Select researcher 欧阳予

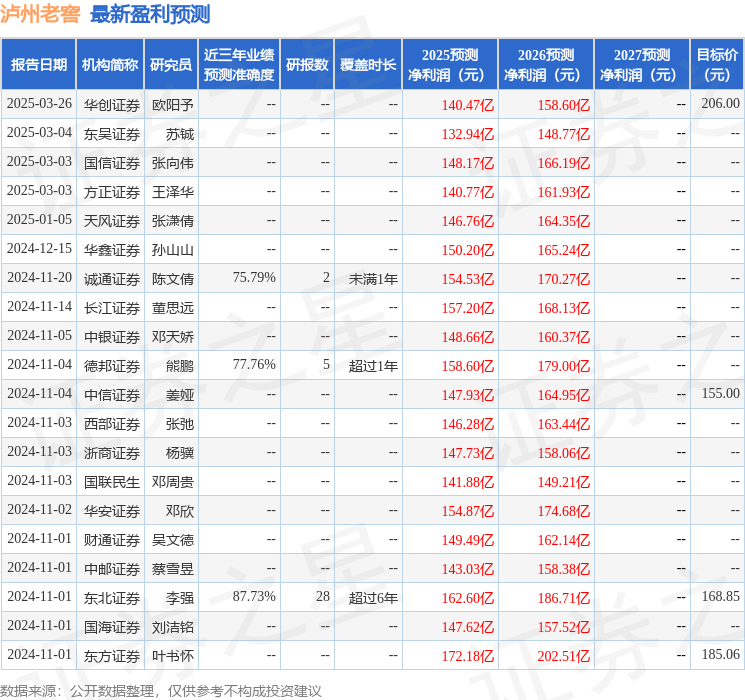pyautogui.click(x=172, y=105)
